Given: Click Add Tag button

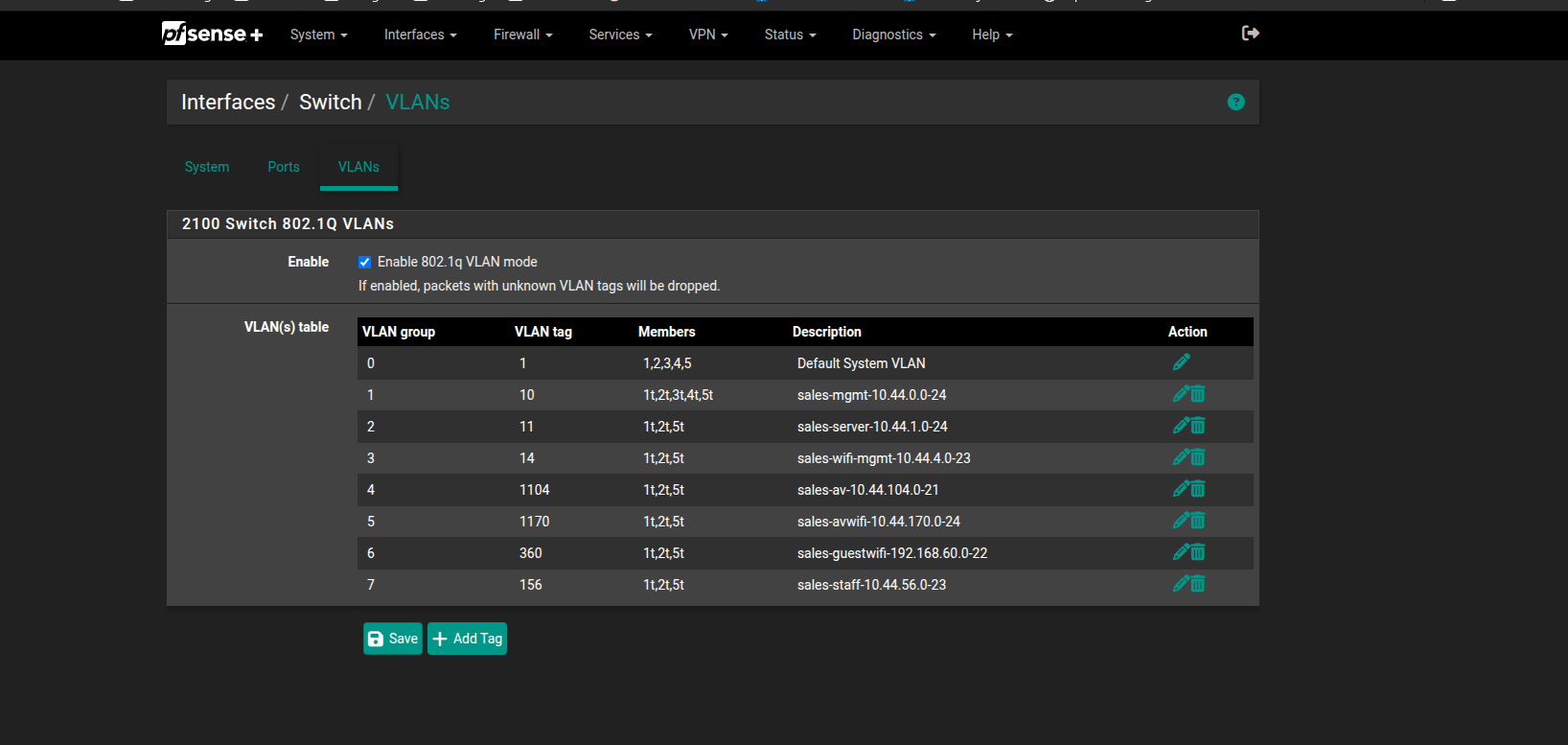Looking at the screenshot, I should coord(467,639).
